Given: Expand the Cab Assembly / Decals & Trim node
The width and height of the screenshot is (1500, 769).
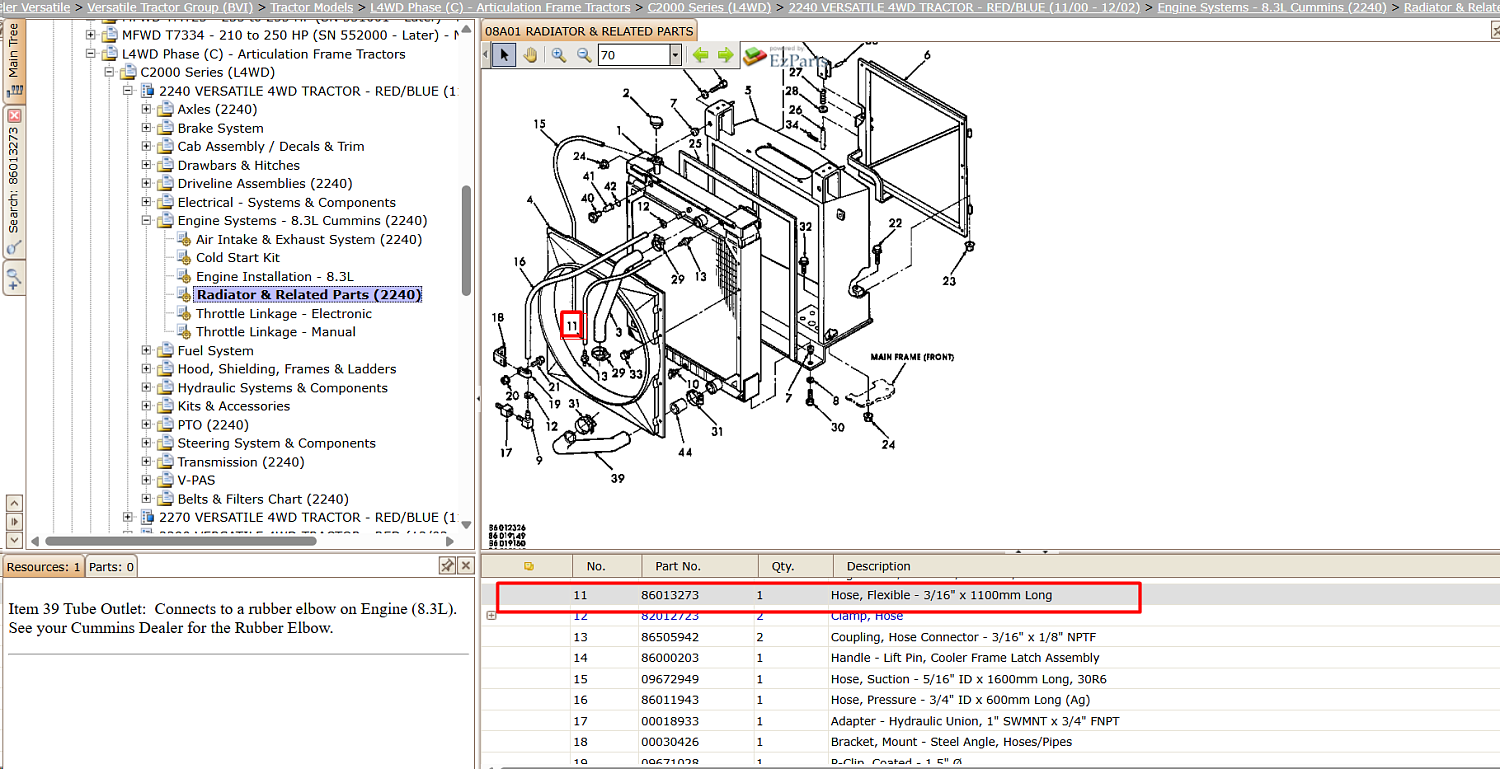Looking at the screenshot, I should point(146,146).
